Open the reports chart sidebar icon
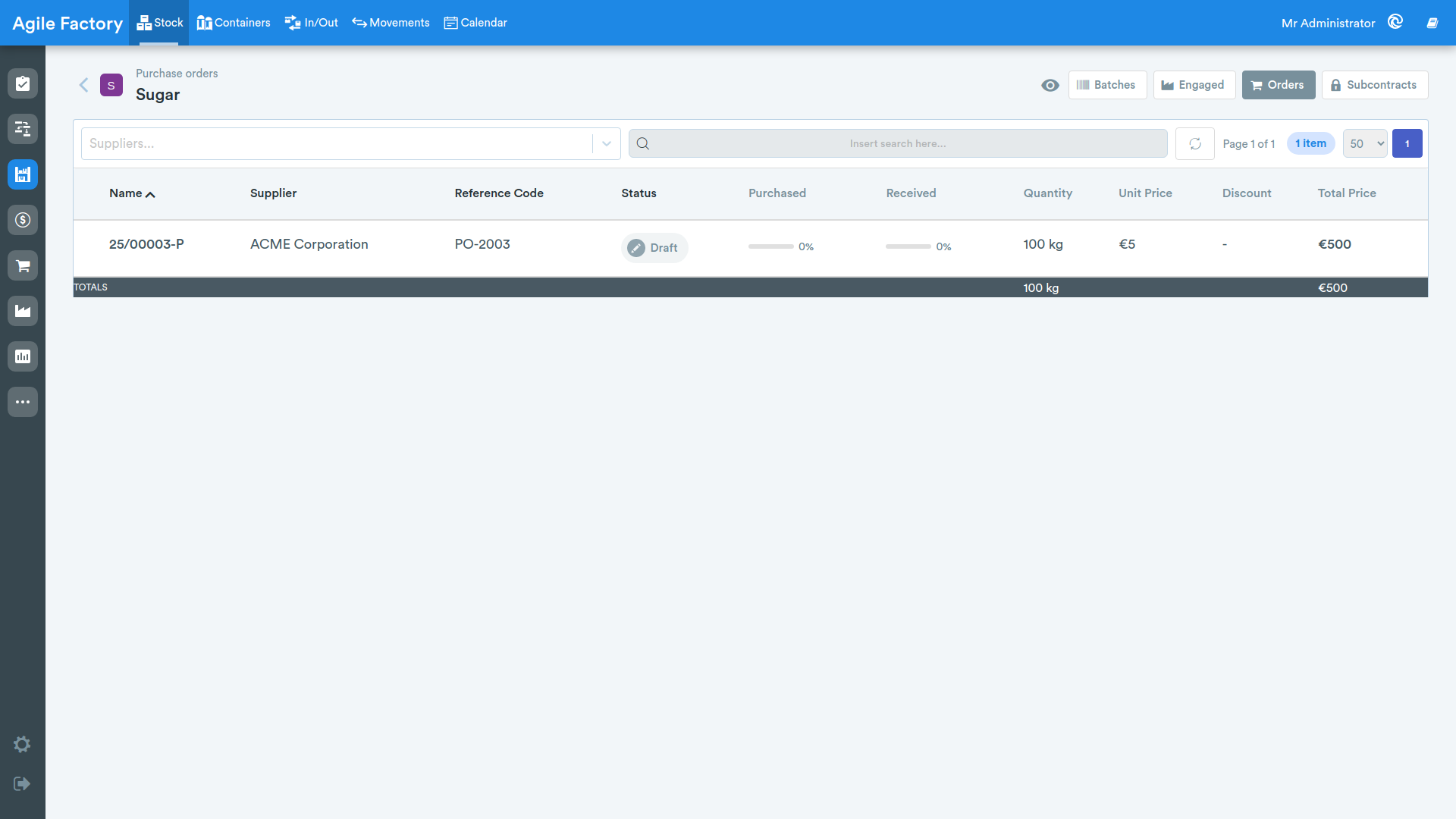This screenshot has width=1456, height=819. point(23,356)
